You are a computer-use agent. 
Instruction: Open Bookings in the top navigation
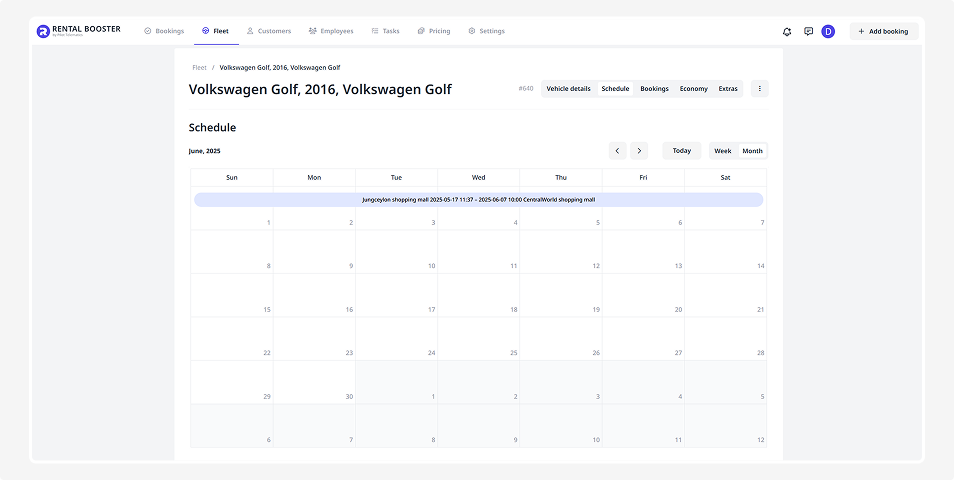click(164, 31)
